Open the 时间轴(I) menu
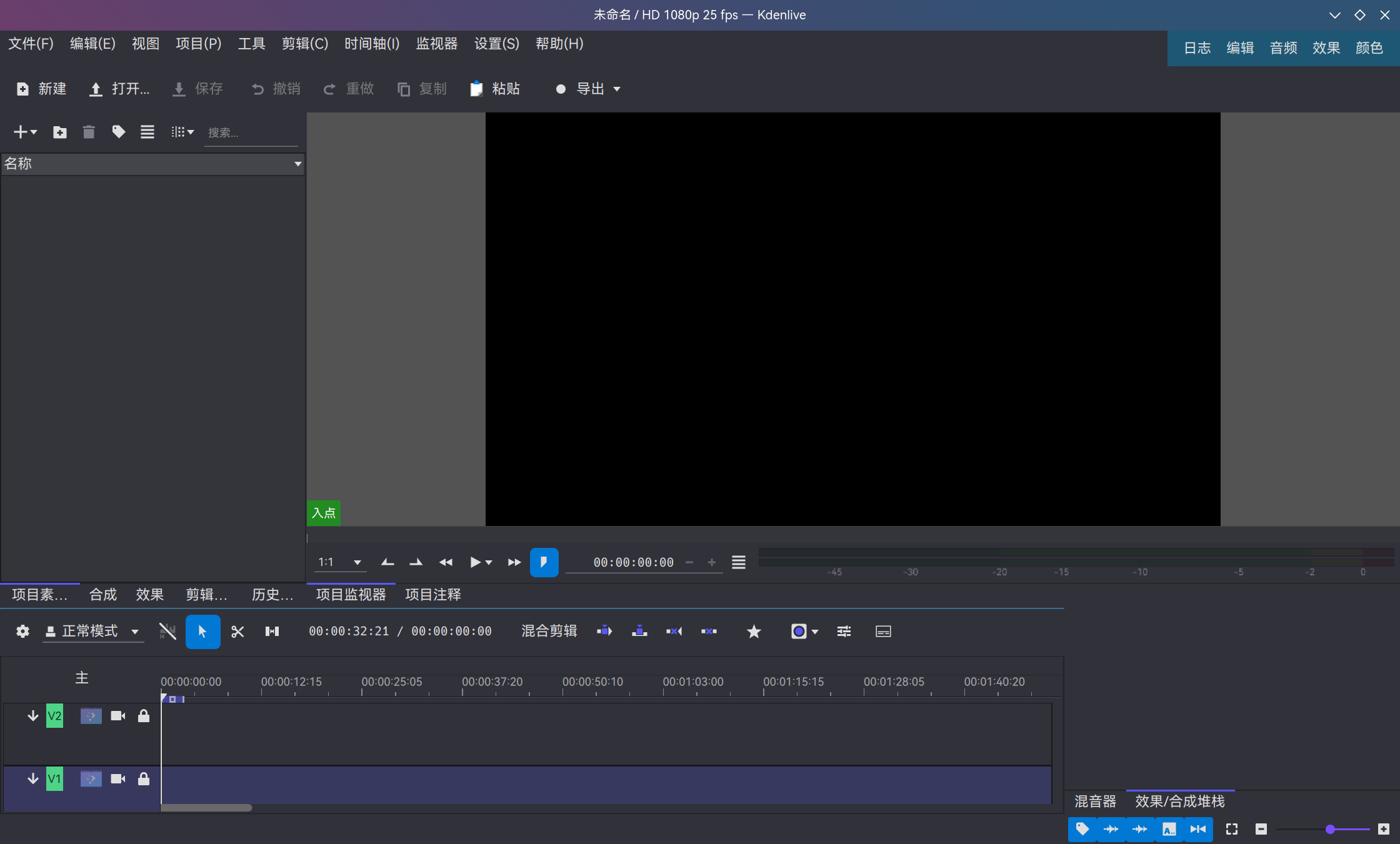The height and width of the screenshot is (844, 1400). click(371, 43)
